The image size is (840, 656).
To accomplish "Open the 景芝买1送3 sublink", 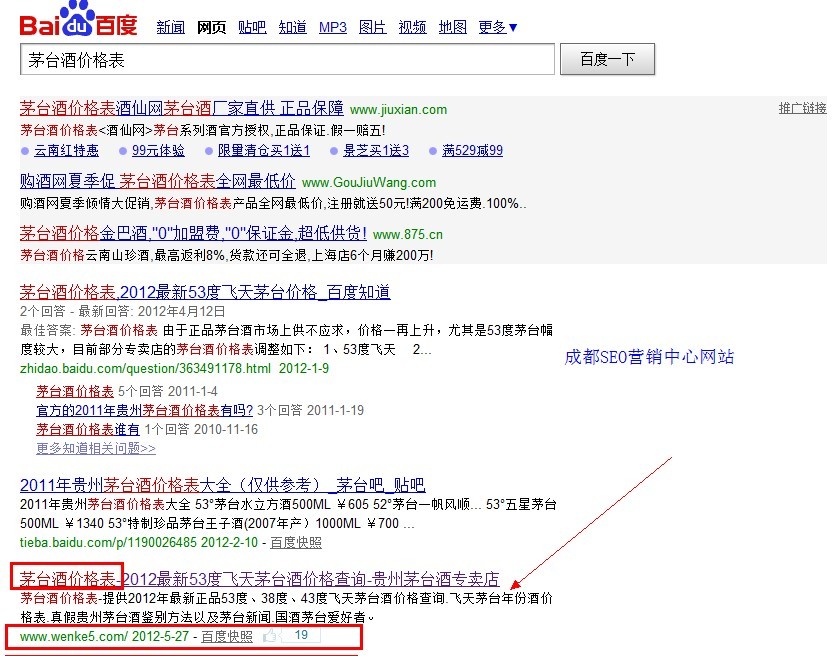I will click(376, 150).
